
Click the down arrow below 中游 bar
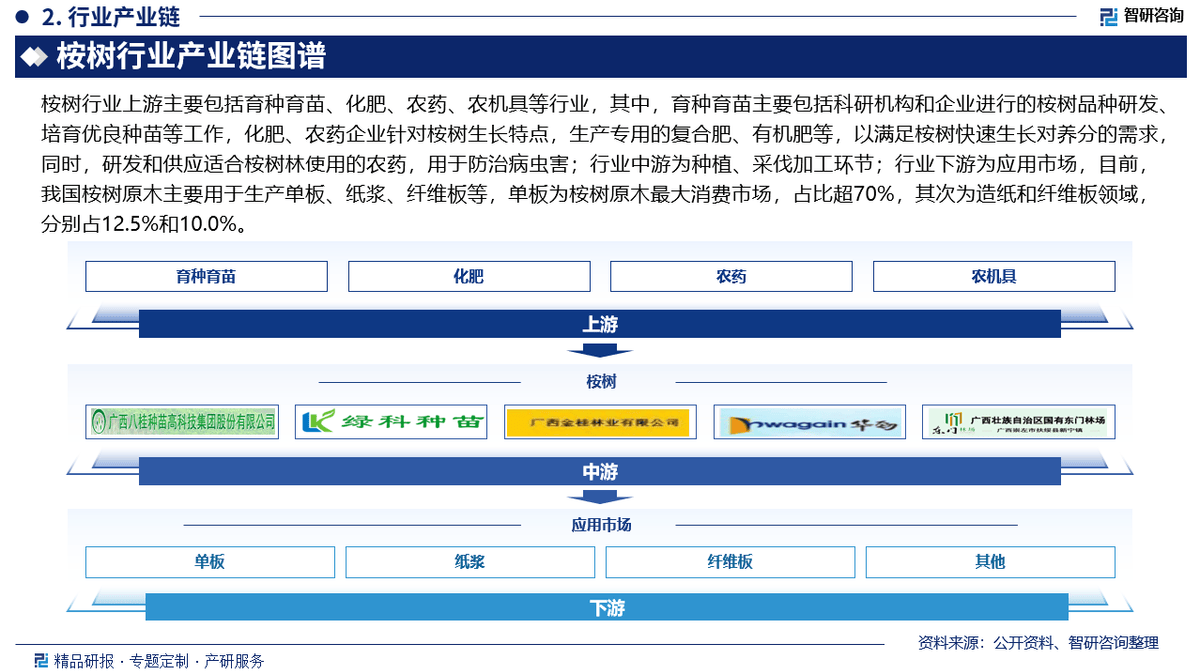coord(599,497)
